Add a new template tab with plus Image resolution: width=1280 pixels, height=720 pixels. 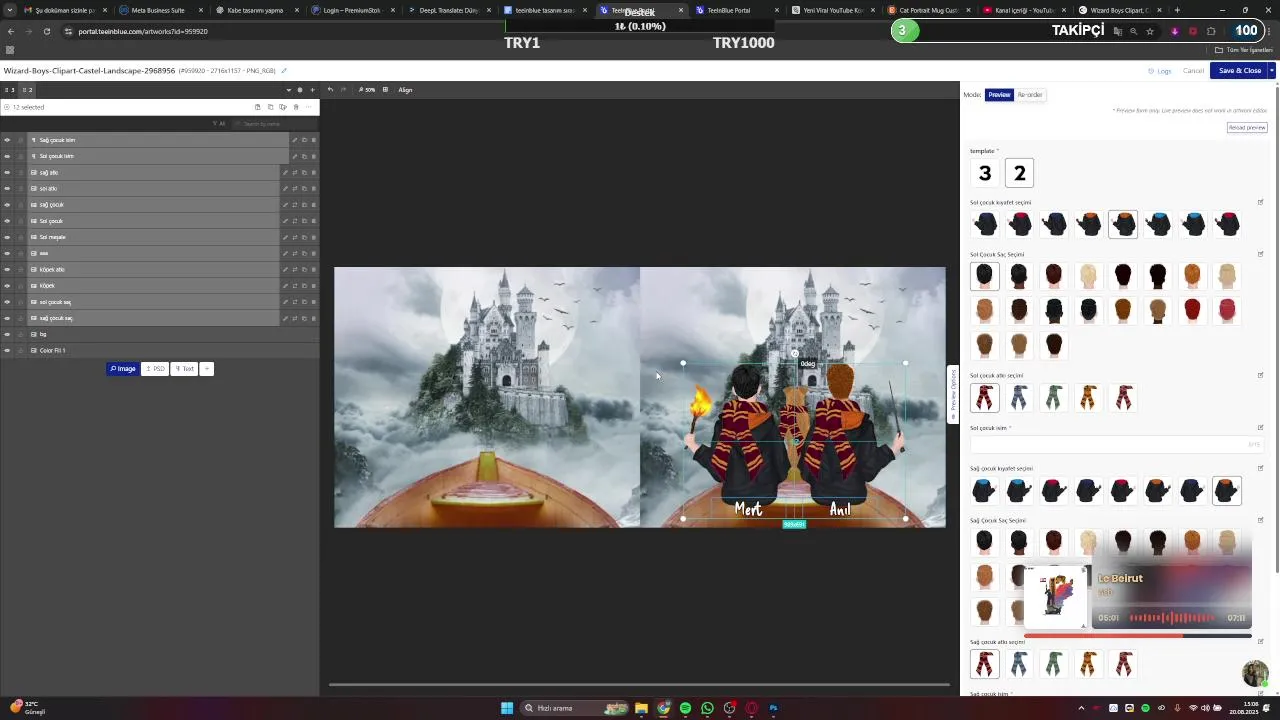[312, 90]
